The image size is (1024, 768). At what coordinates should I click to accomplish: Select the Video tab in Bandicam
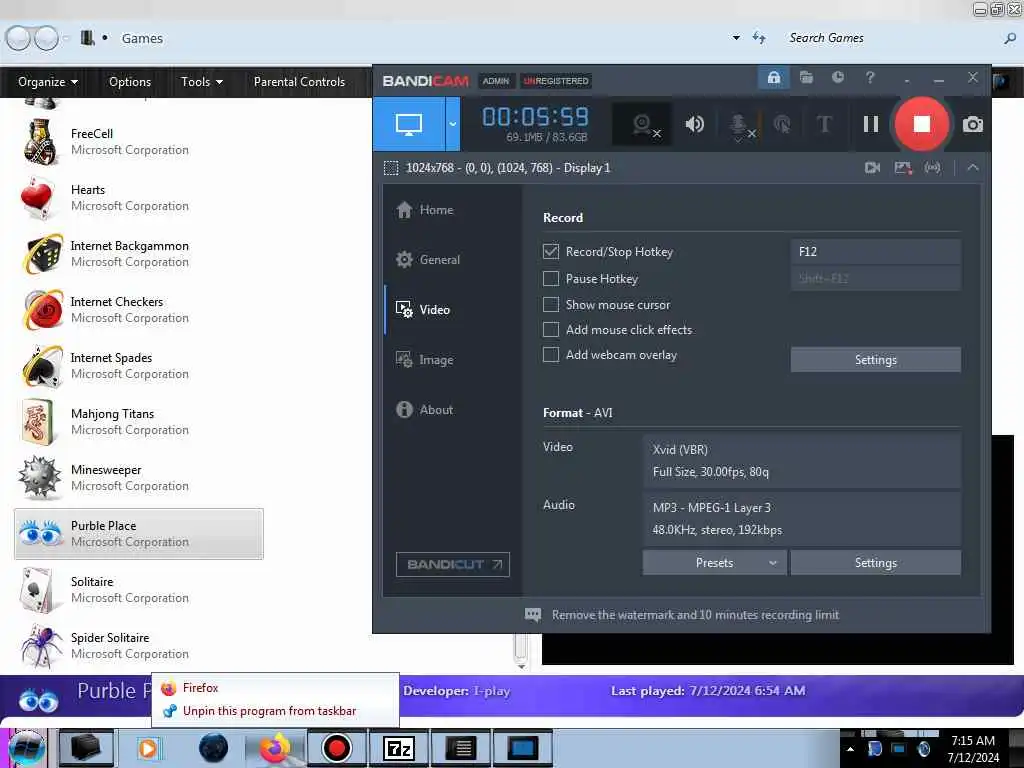click(423, 310)
